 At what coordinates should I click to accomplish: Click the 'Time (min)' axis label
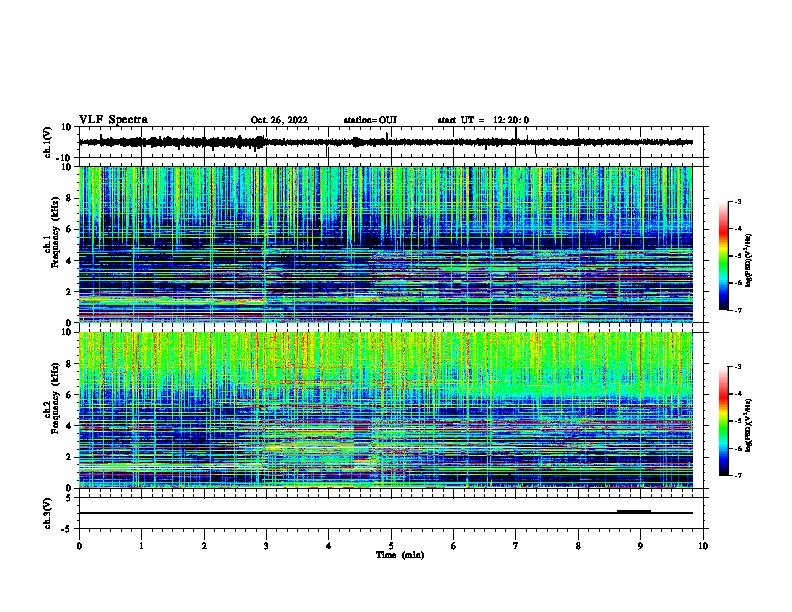[x=400, y=555]
